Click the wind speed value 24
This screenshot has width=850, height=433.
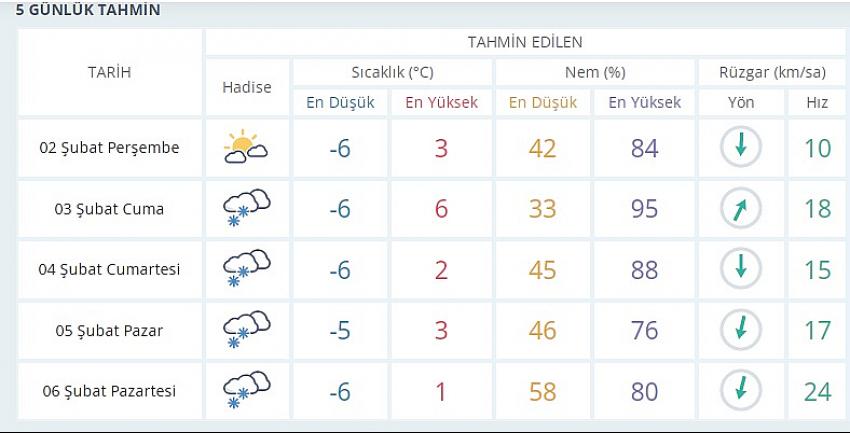(817, 391)
